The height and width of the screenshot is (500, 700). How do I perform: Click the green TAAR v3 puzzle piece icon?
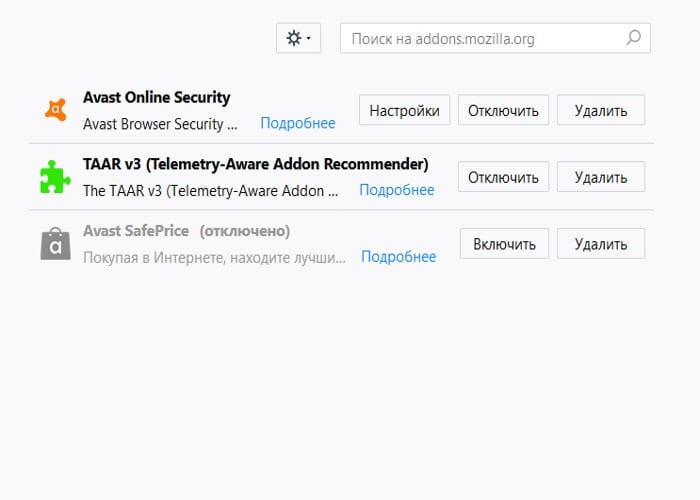[x=55, y=176]
